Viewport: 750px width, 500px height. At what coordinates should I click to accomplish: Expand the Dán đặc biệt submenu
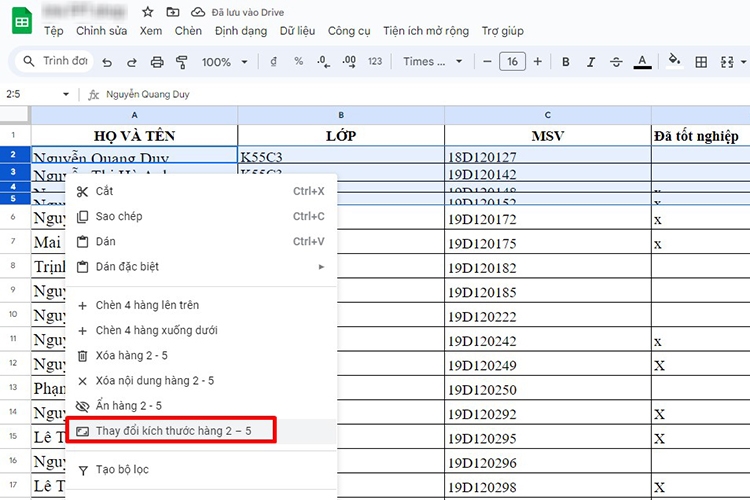coord(201,267)
